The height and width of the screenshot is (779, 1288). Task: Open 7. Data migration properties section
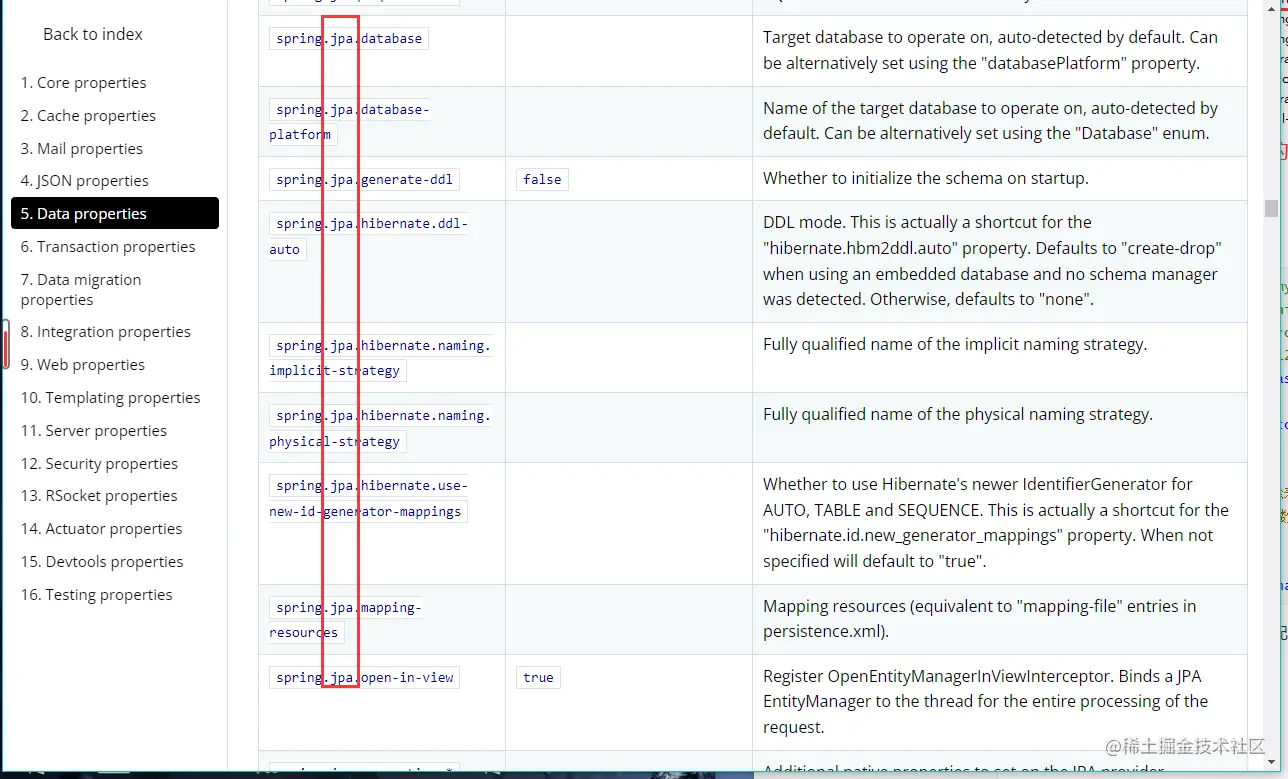(81, 290)
